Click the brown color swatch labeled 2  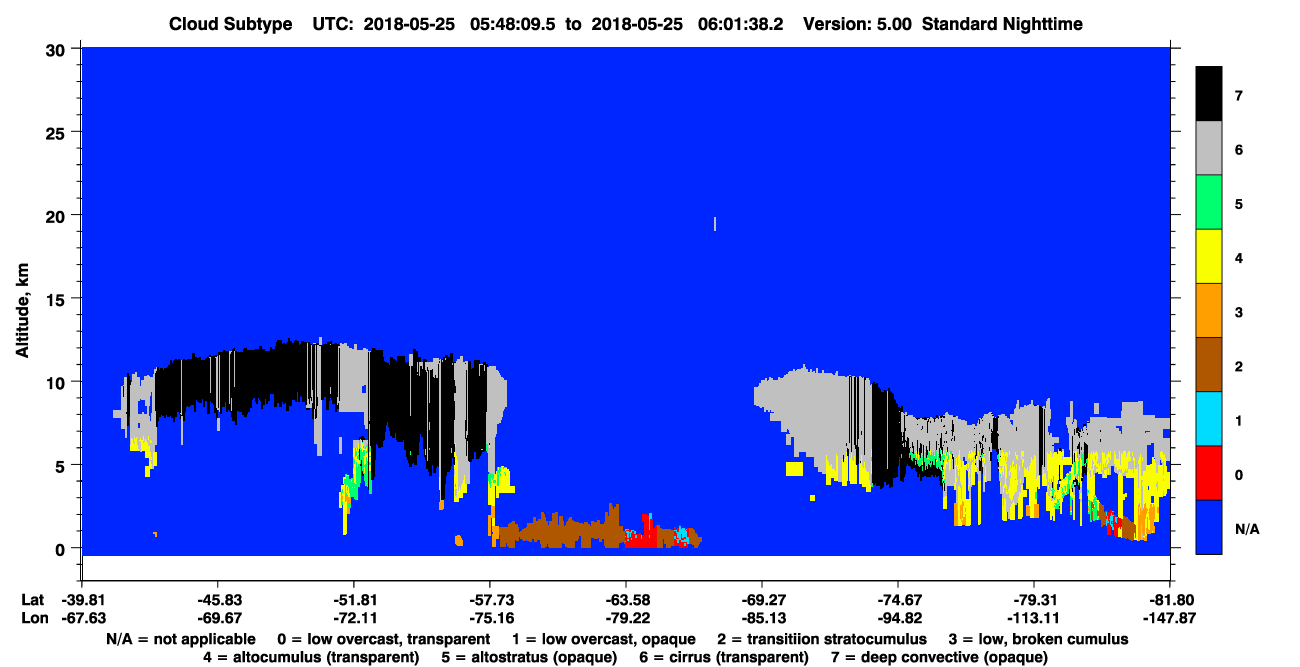1209,364
